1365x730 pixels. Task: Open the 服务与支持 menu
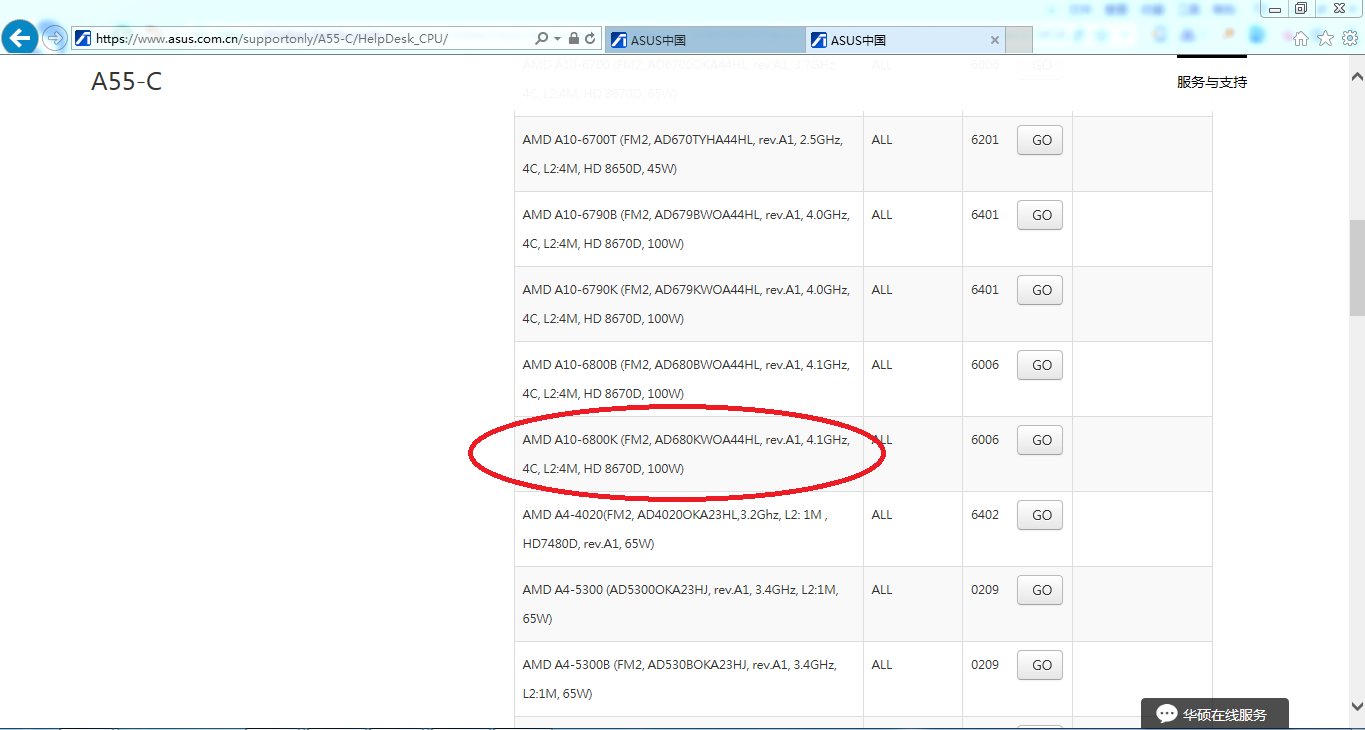pos(1211,83)
